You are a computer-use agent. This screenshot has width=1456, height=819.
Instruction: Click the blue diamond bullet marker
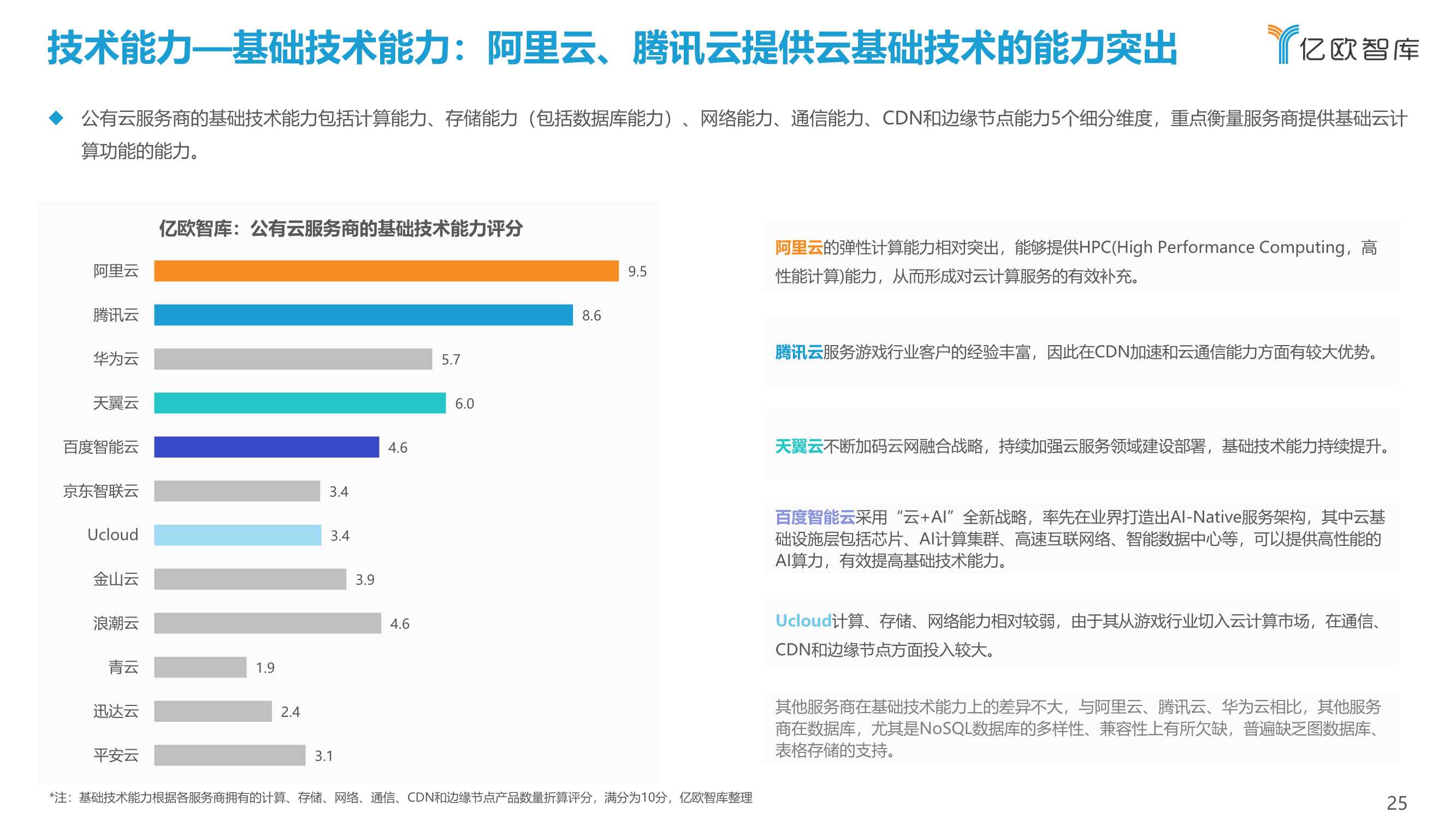(x=56, y=117)
